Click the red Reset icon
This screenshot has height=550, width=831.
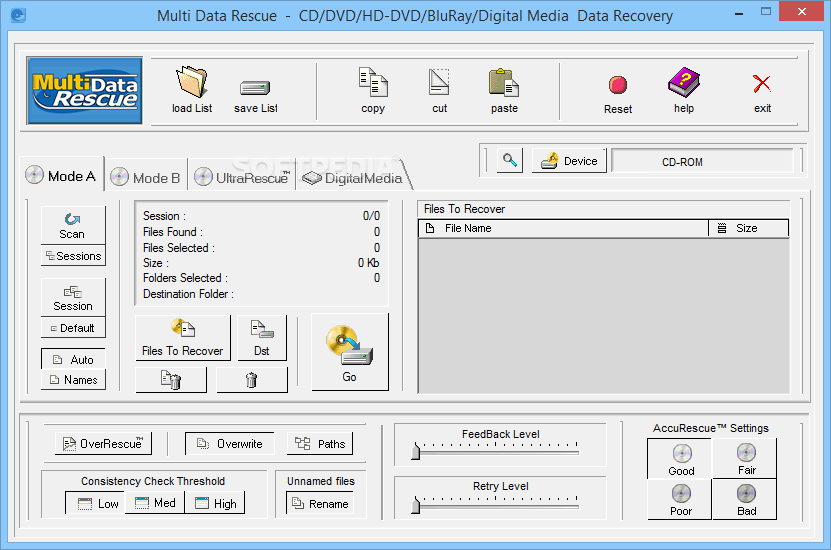(x=618, y=85)
